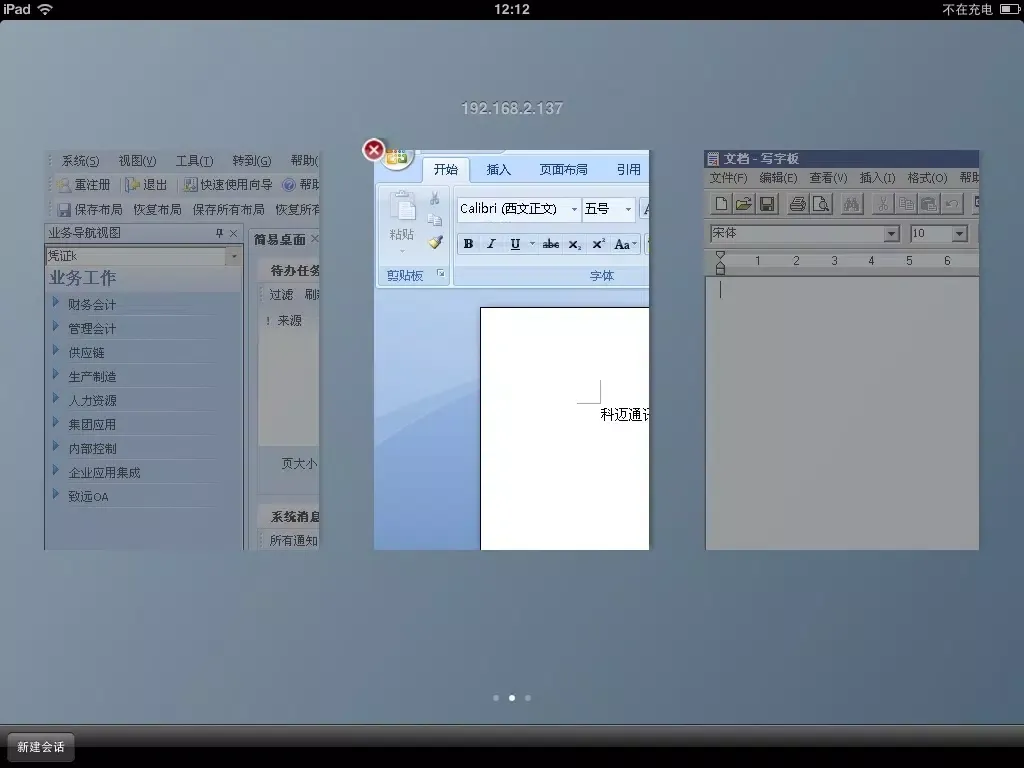The height and width of the screenshot is (768, 1024).
Task: Select the Format Painter brush in Word
Action: click(435, 242)
